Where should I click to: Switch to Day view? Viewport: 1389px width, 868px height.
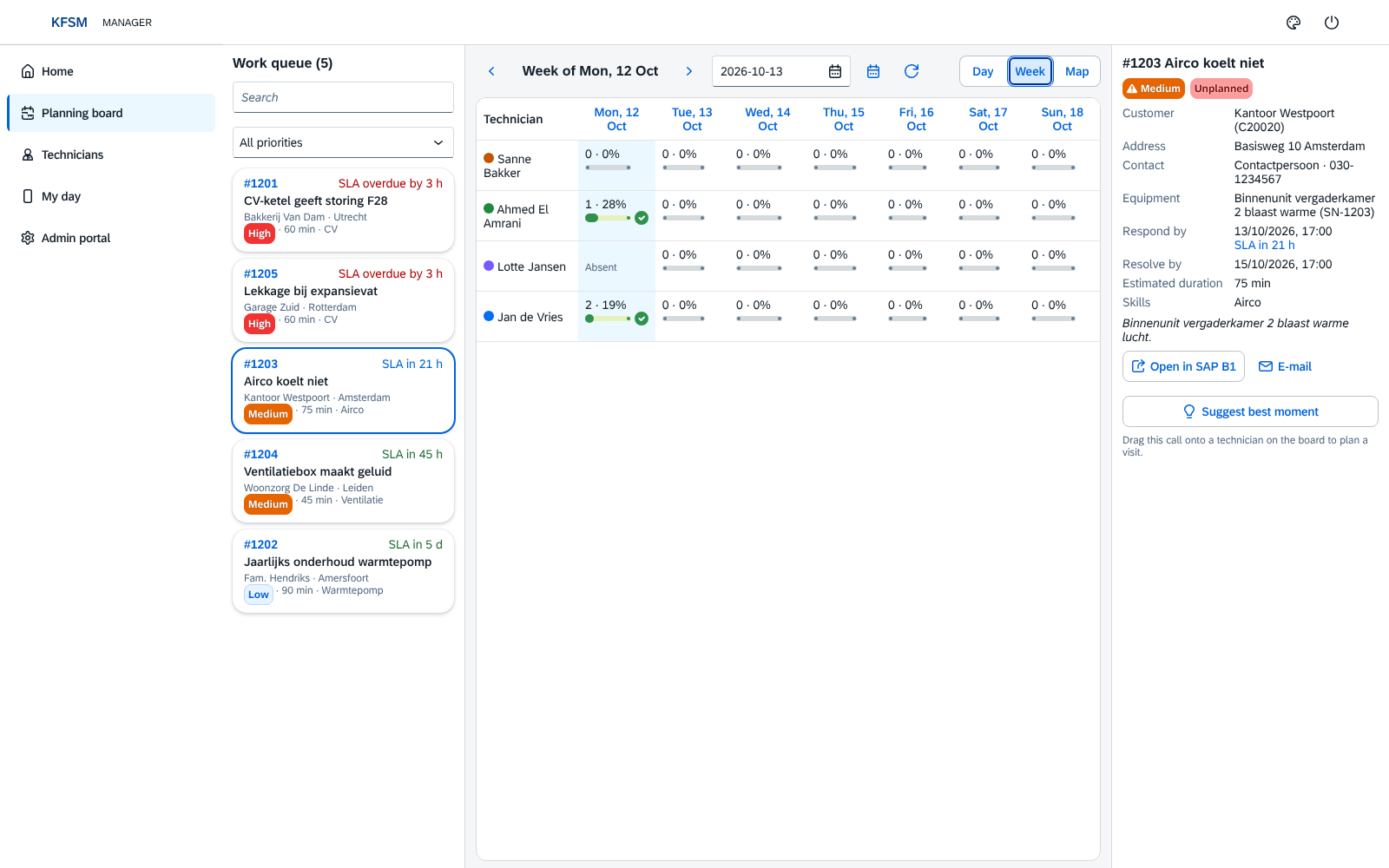point(983,71)
